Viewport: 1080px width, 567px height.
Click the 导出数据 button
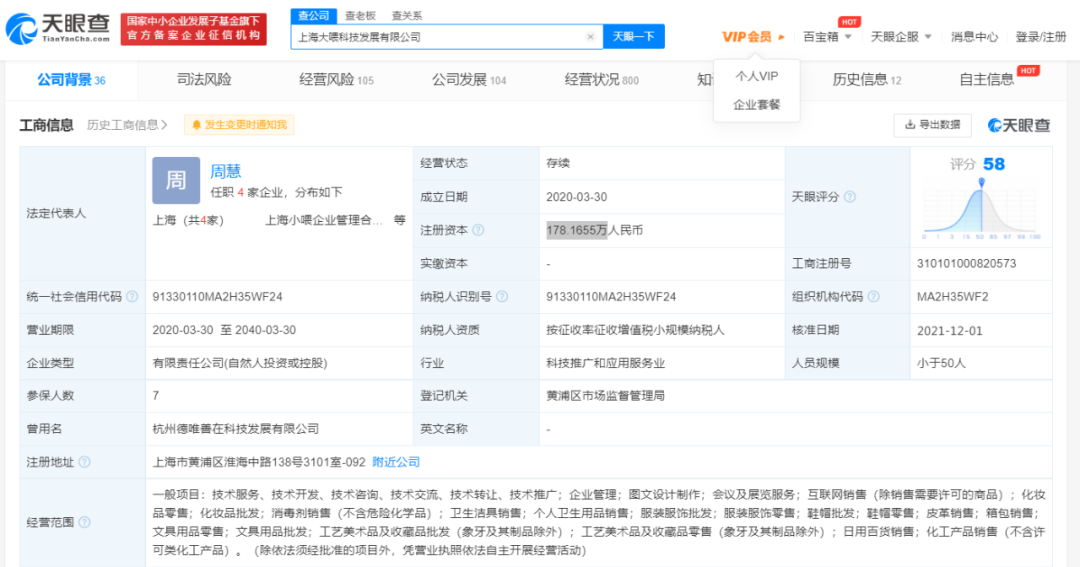click(x=933, y=125)
